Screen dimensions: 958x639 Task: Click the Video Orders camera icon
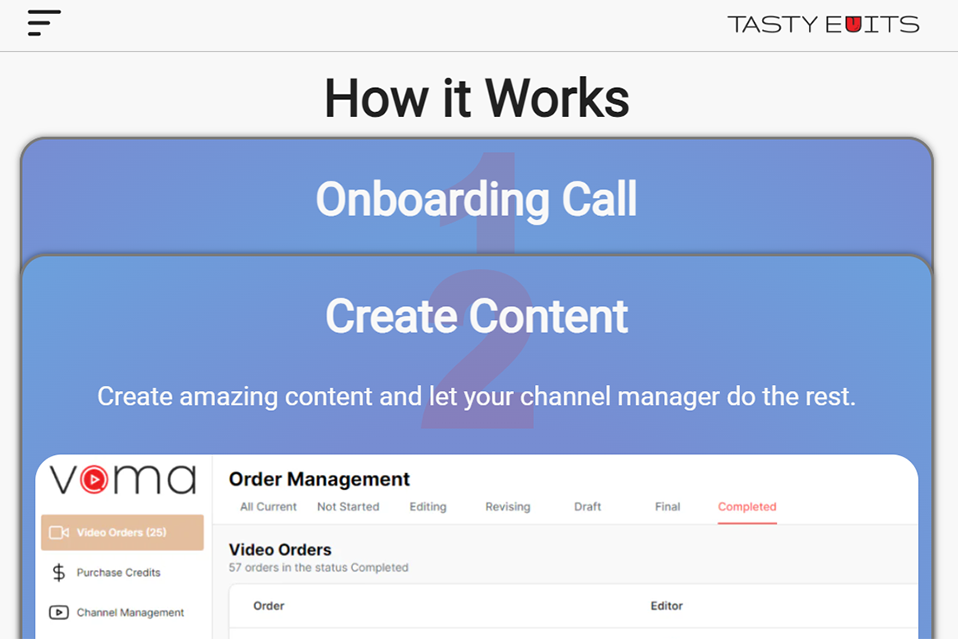click(x=59, y=533)
